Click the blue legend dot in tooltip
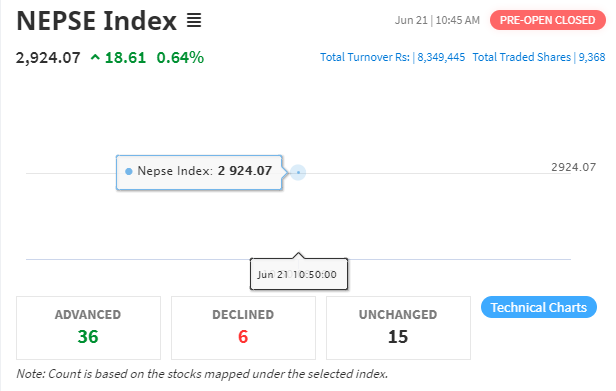Image resolution: width=616 pixels, height=391 pixels. coord(128,171)
